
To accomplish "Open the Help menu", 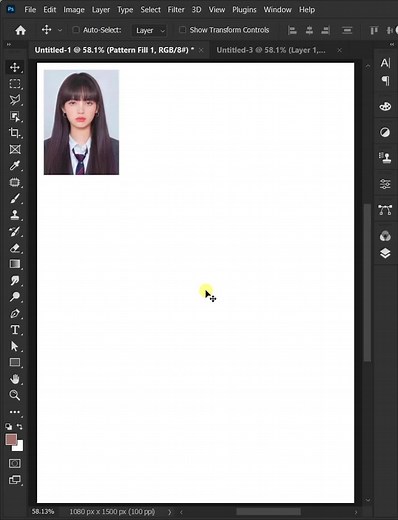I will (x=307, y=10).
